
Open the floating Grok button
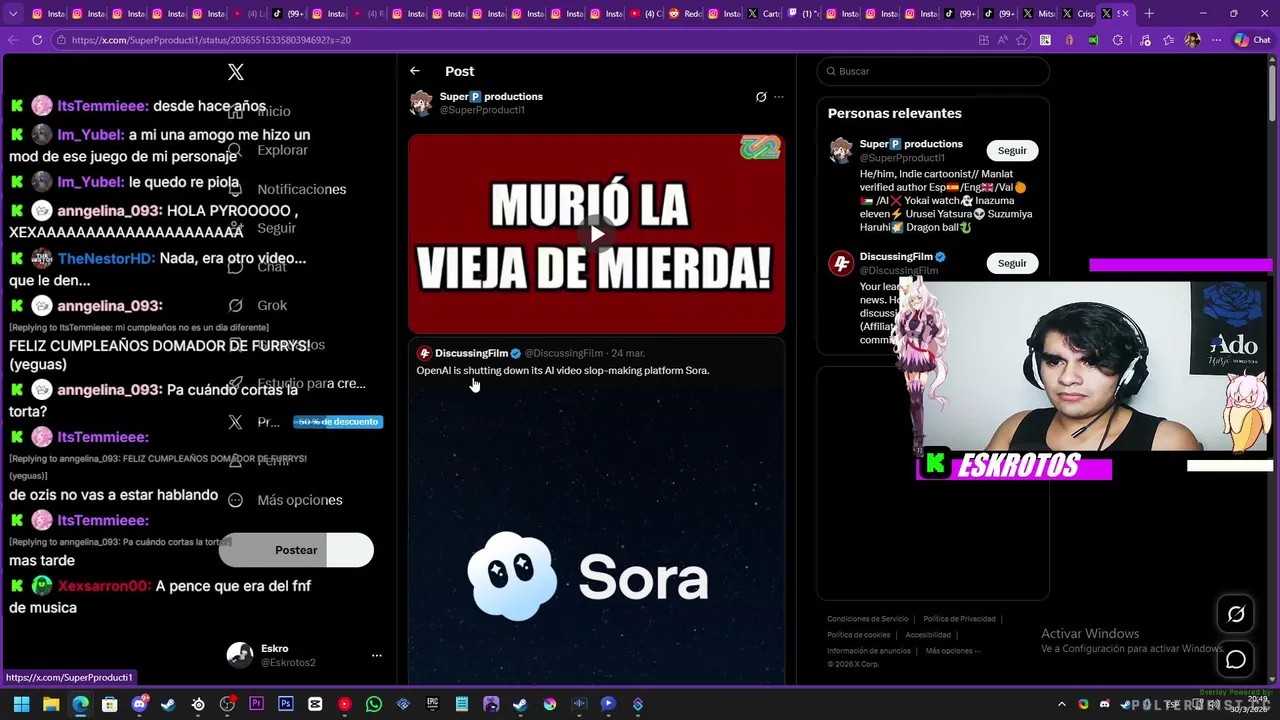click(x=1236, y=614)
